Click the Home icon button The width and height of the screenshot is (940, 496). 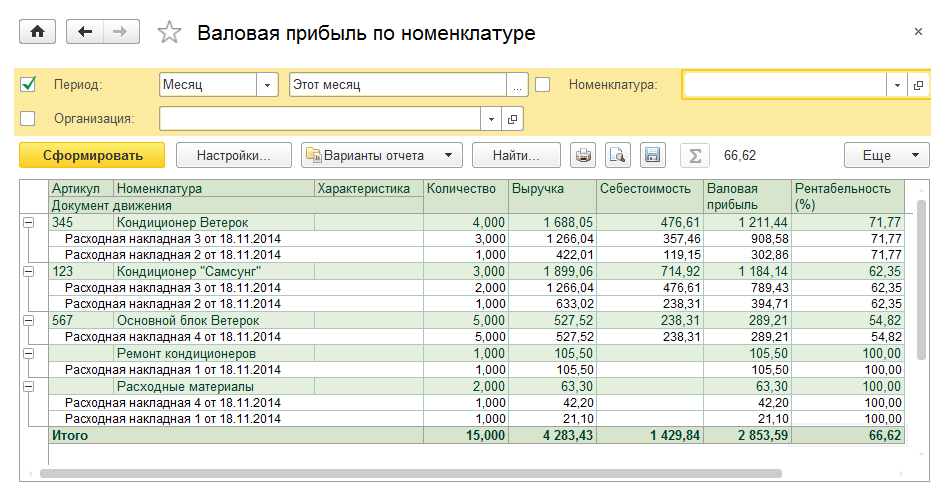click(38, 32)
